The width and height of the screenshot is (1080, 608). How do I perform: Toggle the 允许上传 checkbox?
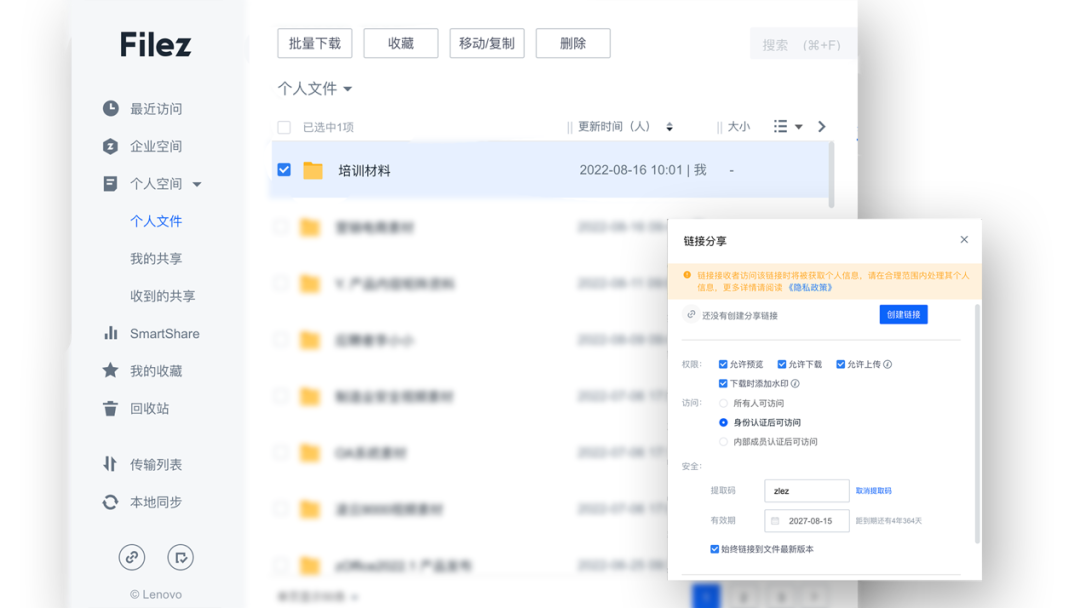click(840, 364)
